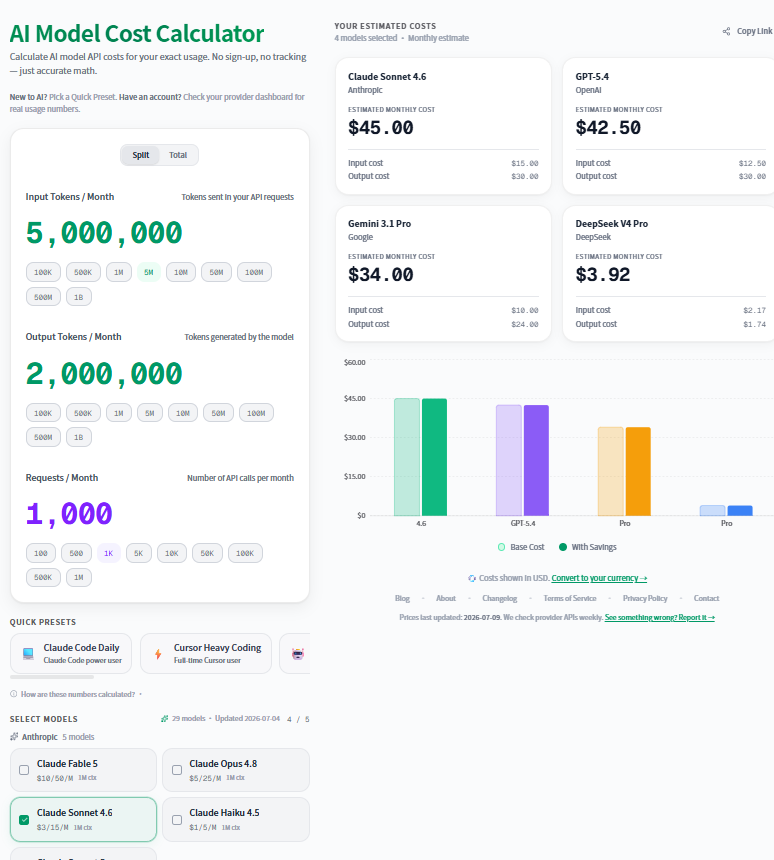
Task: Open the Contact footer link
Action: 707,598
